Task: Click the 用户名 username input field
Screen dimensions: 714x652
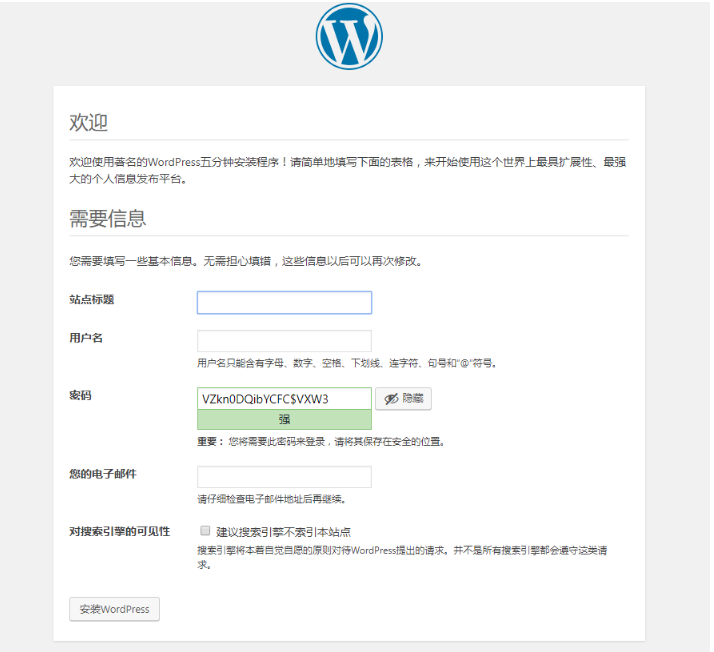Action: point(284,341)
